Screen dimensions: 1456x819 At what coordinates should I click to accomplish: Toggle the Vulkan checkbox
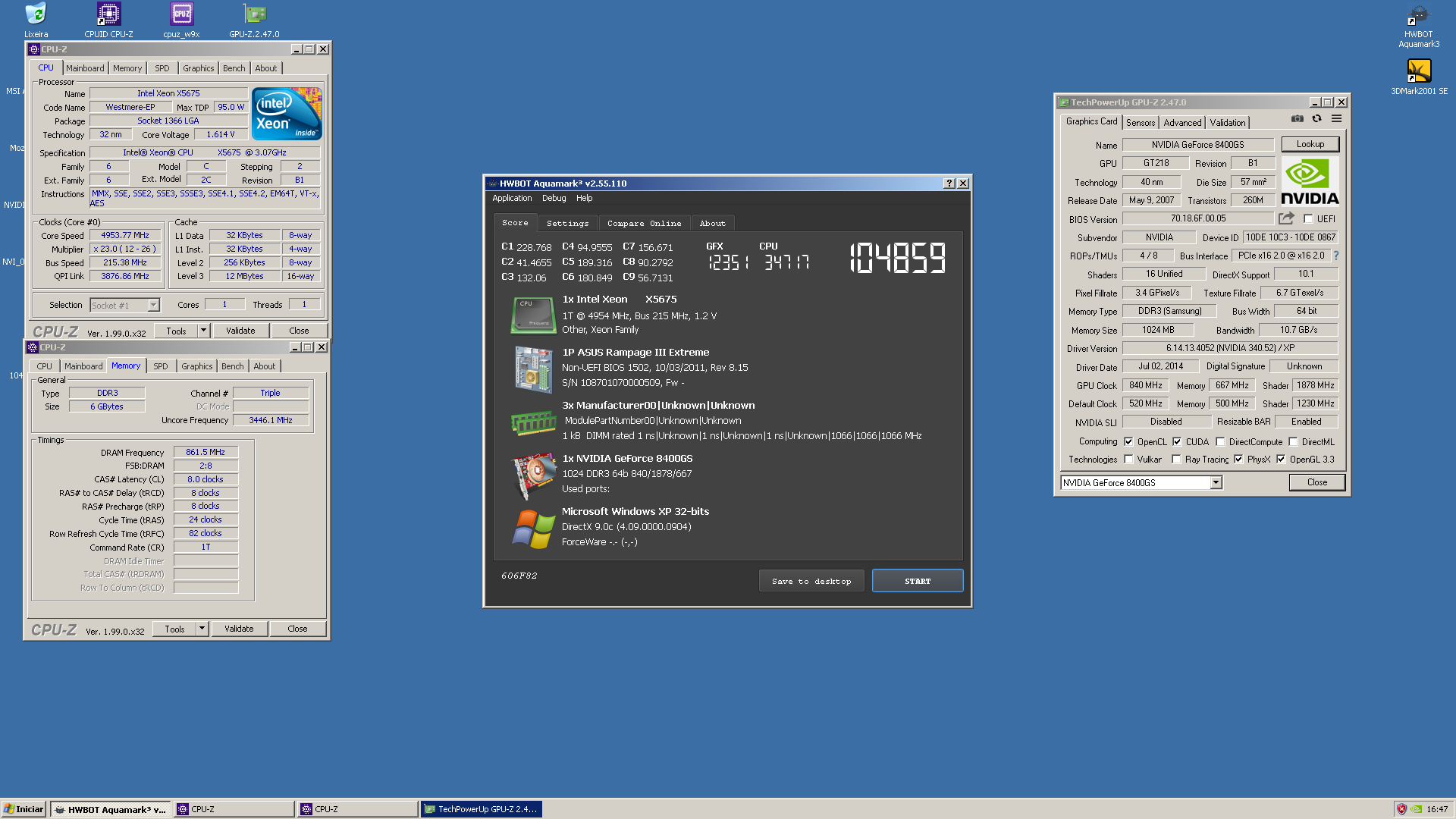coord(1128,460)
